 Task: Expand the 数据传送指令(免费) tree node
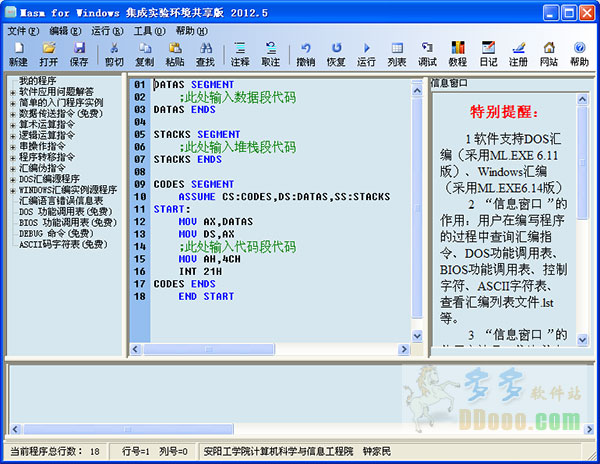coord(13,114)
